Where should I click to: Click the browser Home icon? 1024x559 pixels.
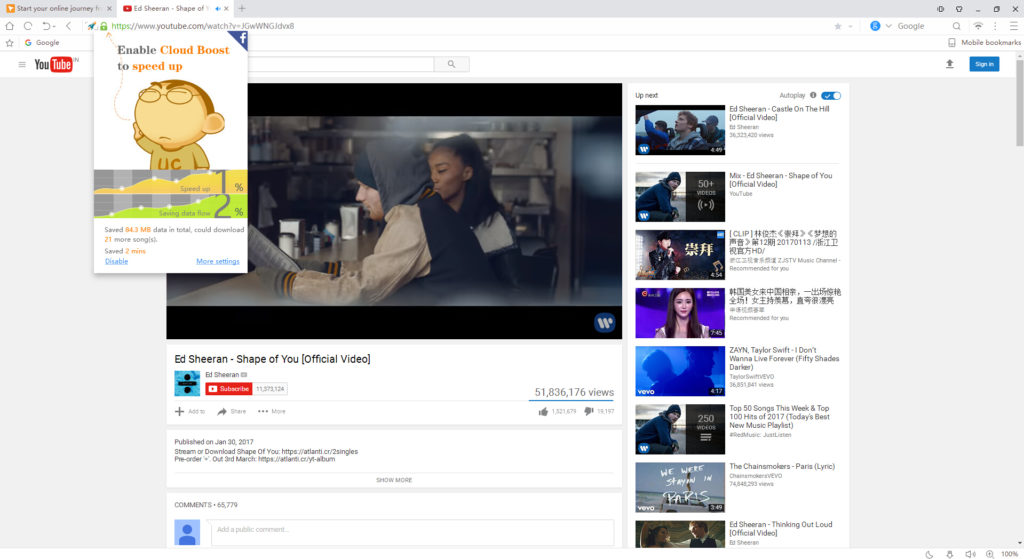click(x=9, y=26)
